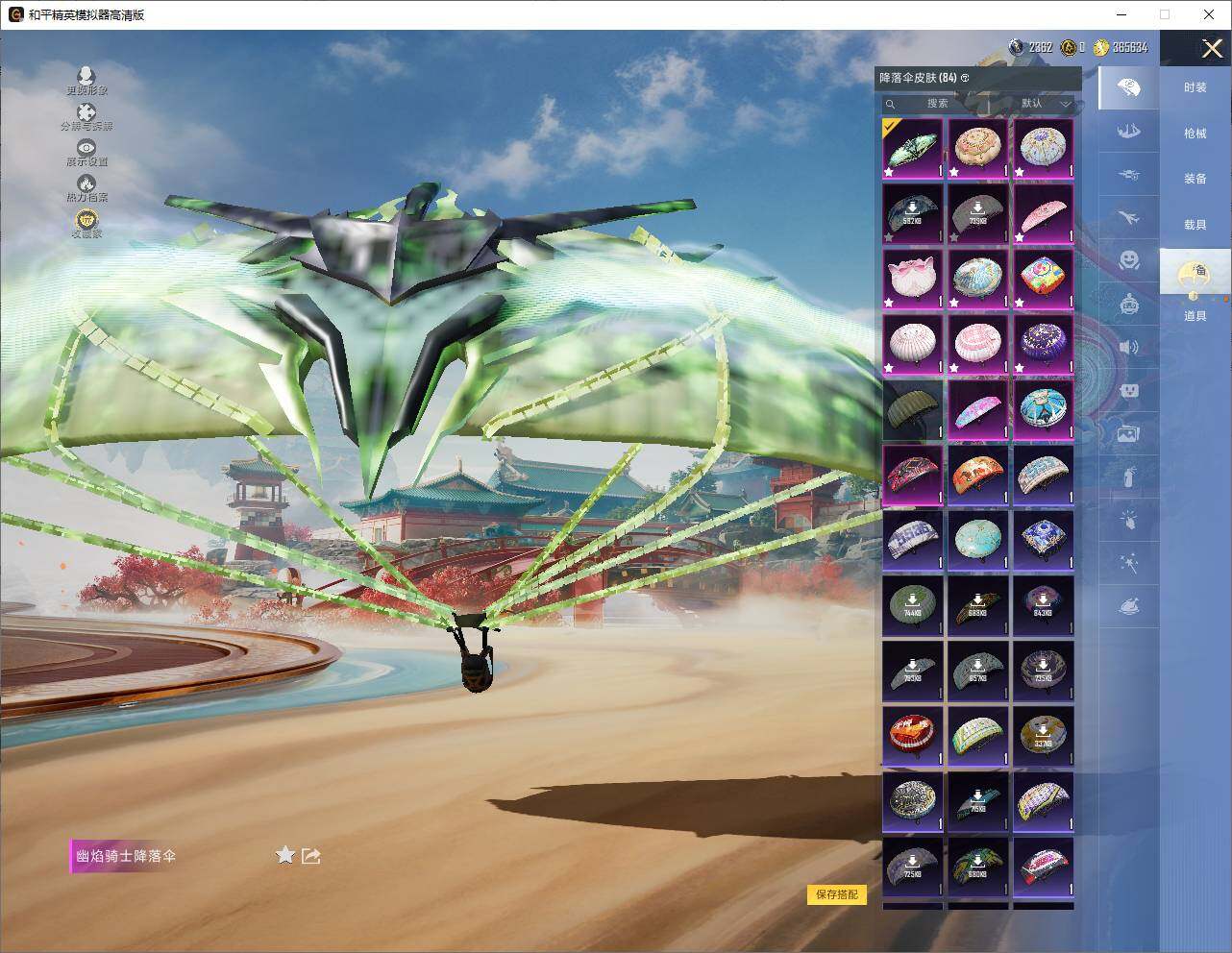Toggle favorite star on colorful square parachute

pyautogui.click(x=1021, y=303)
